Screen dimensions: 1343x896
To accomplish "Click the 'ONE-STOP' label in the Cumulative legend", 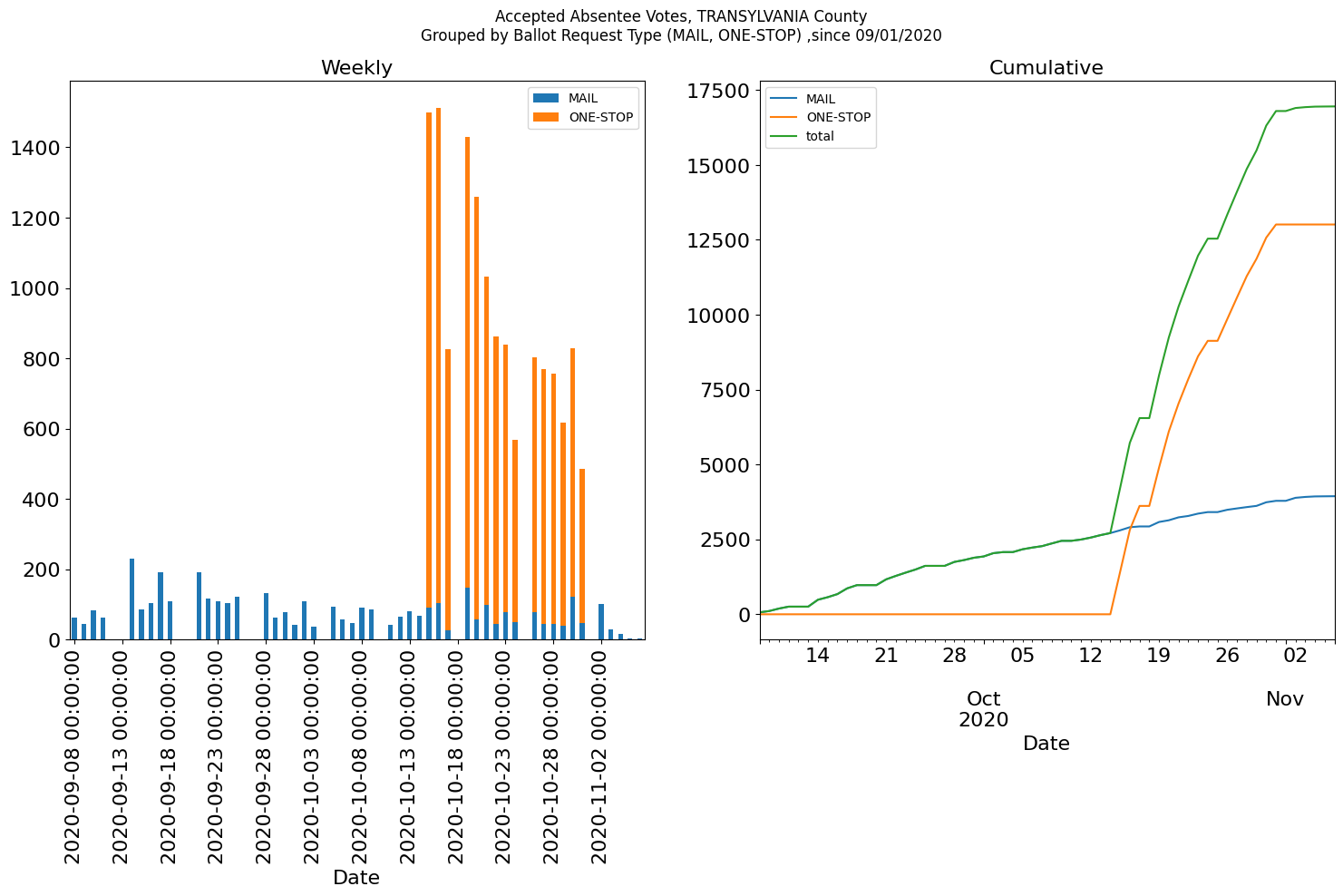I will (x=839, y=118).
